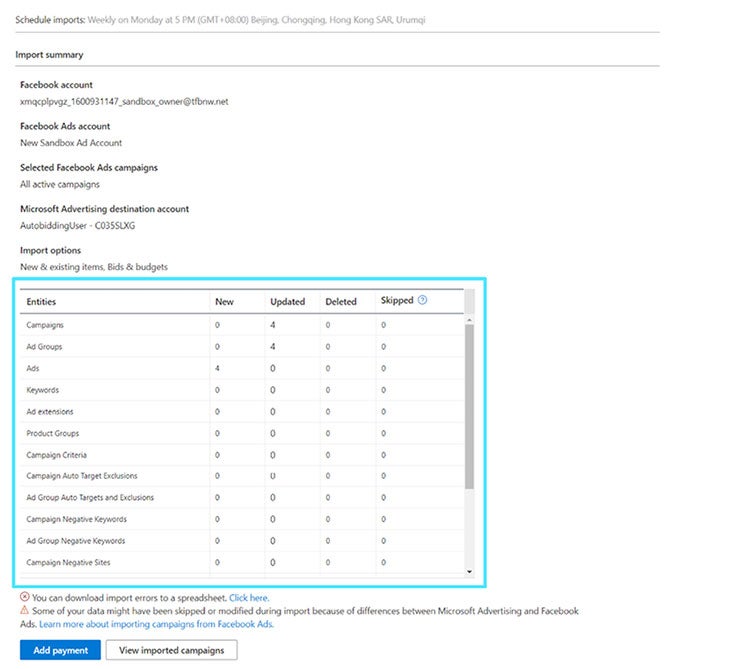750x669 pixels.
Task: Open the Skipped column help icon
Action: point(422,300)
